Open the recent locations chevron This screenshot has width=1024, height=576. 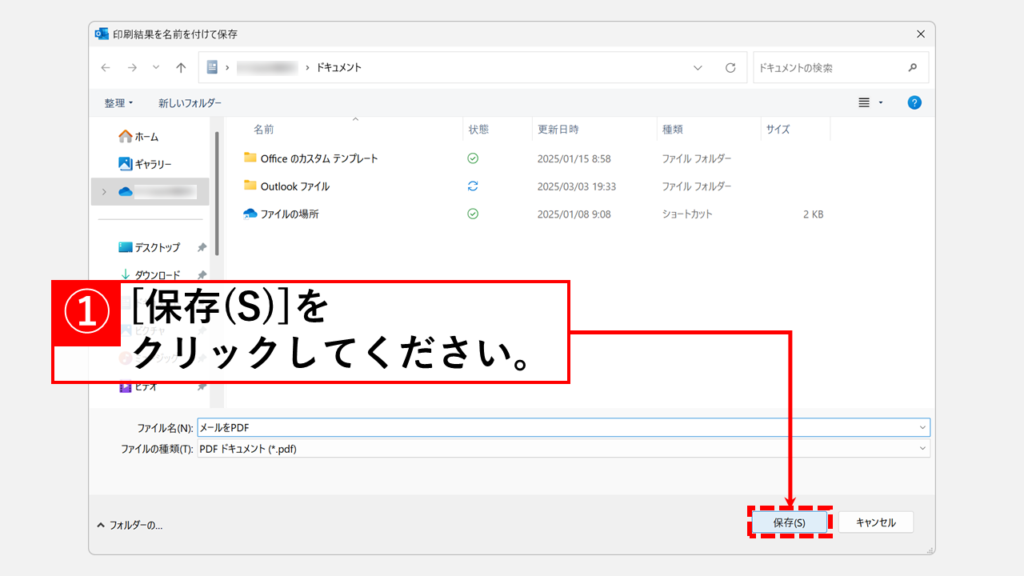pyautogui.click(x=156, y=67)
